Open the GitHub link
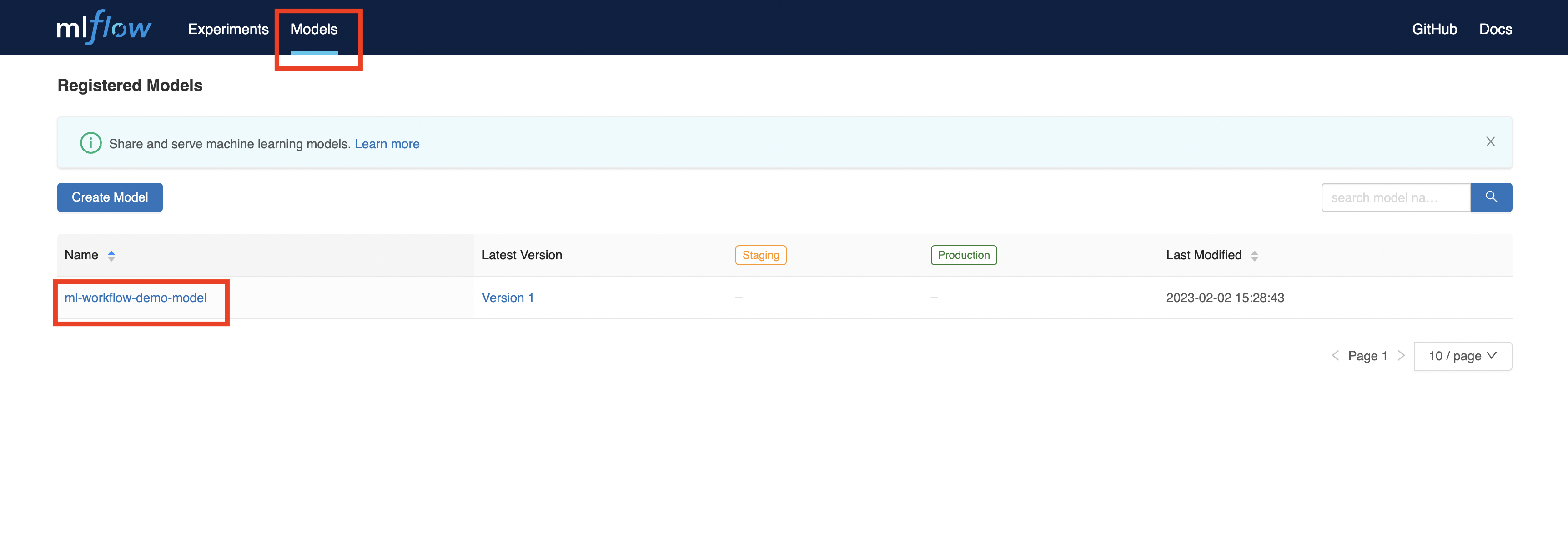 pyautogui.click(x=1434, y=29)
